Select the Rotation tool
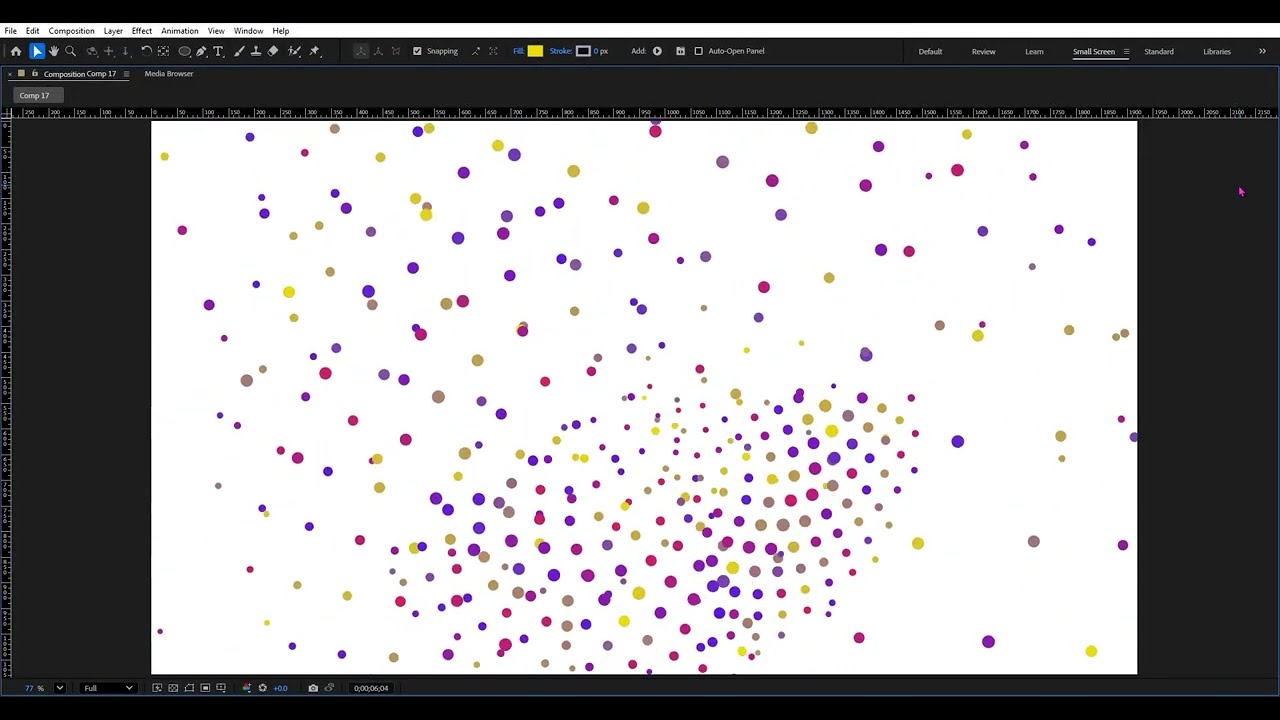The image size is (1280, 720). (x=146, y=51)
